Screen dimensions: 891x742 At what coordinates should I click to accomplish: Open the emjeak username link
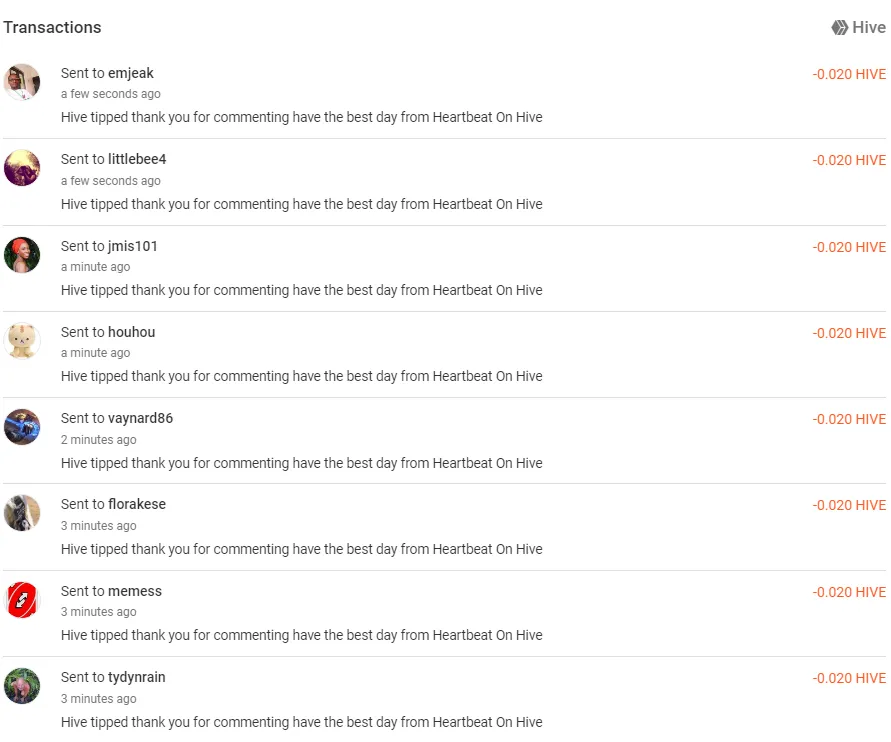(131, 73)
